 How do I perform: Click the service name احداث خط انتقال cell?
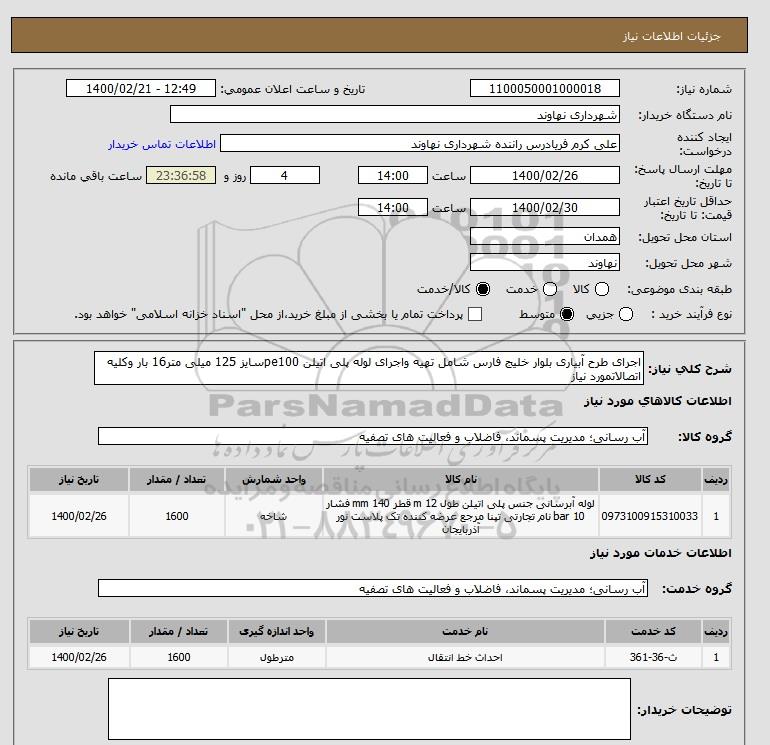pyautogui.click(x=465, y=657)
